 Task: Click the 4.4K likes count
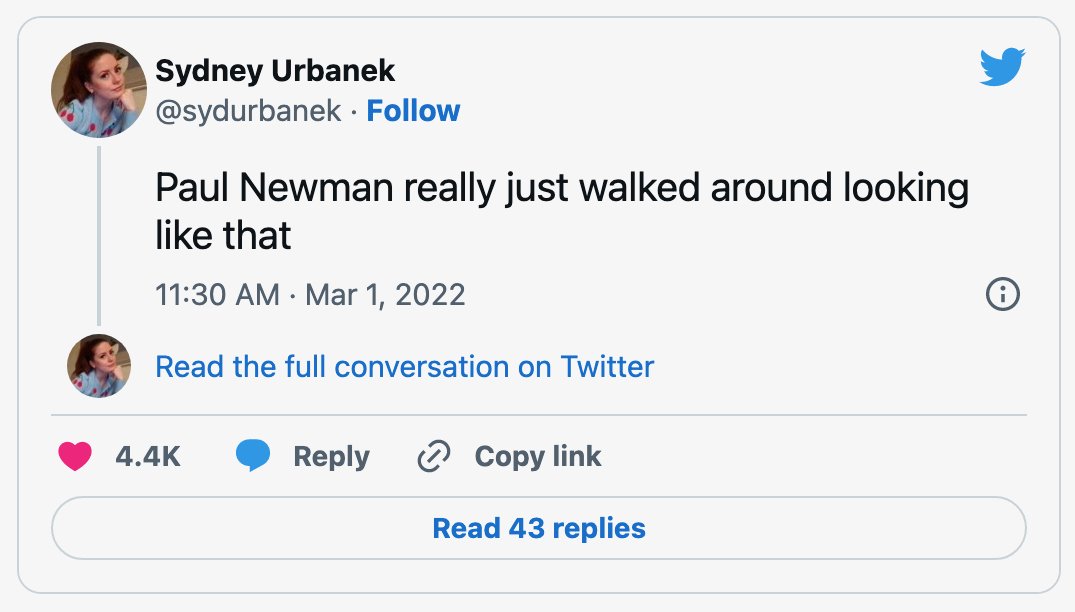(x=147, y=456)
